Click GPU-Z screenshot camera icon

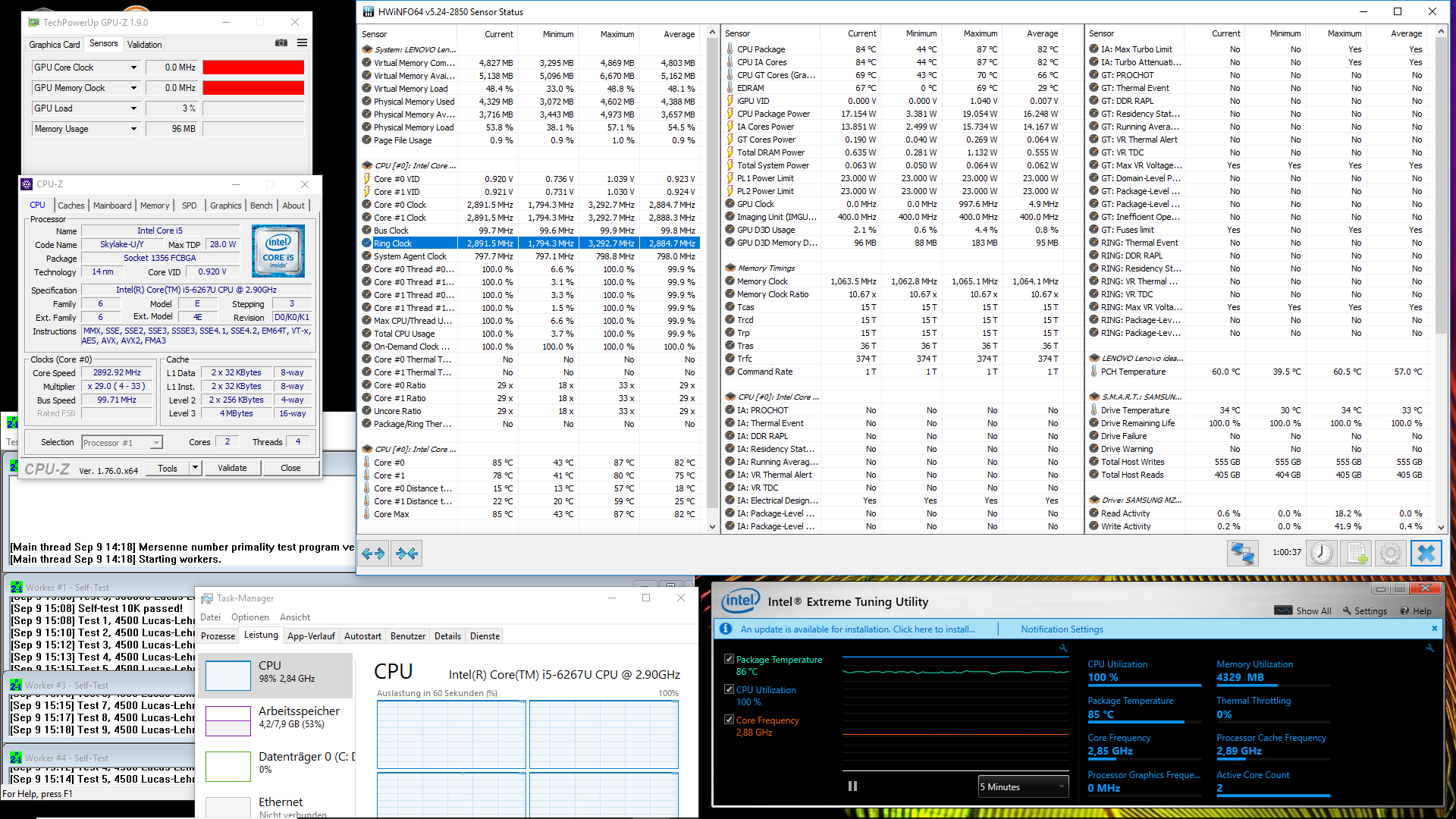pyautogui.click(x=281, y=43)
